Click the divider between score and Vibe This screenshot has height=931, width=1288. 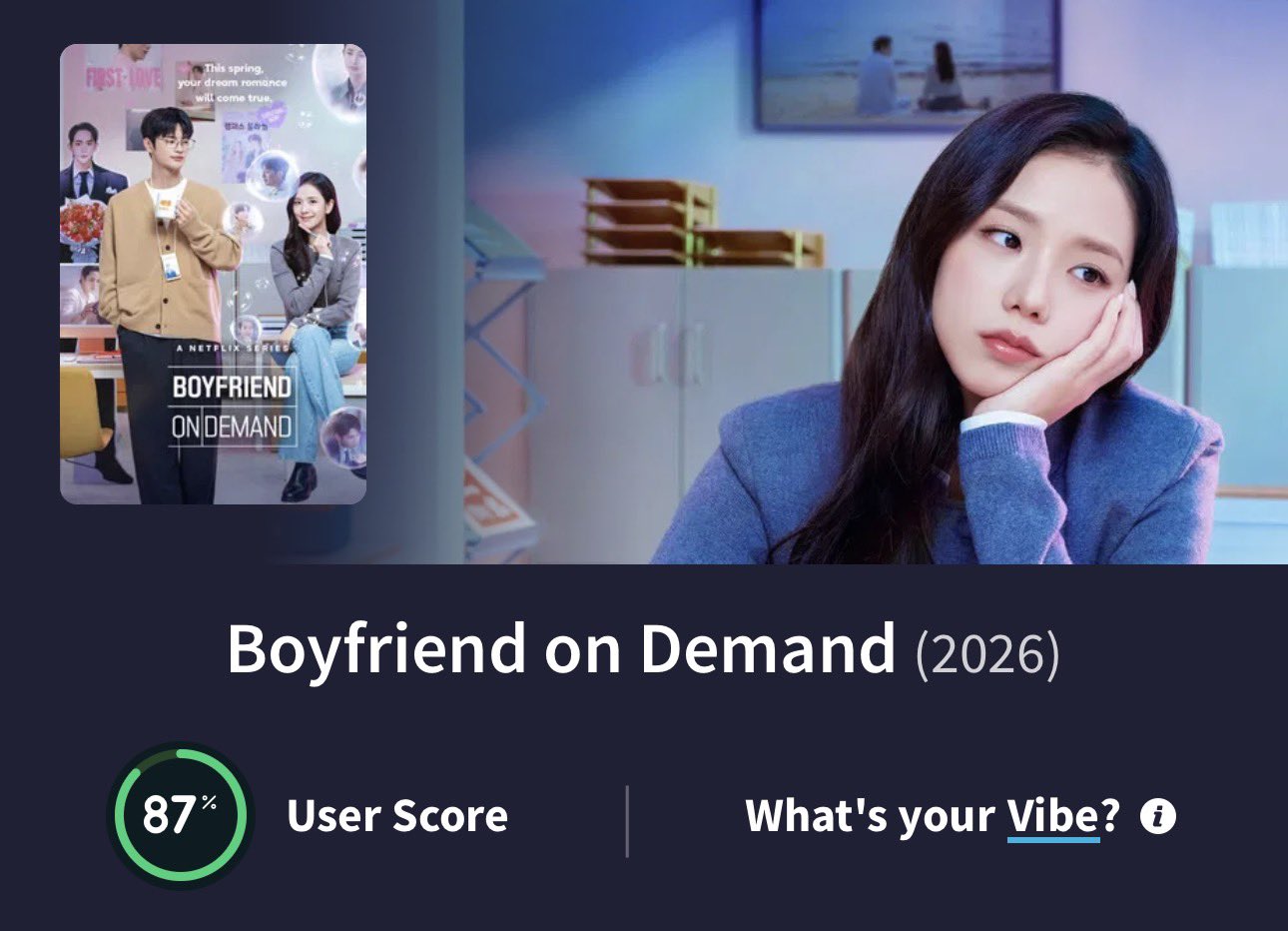627,821
